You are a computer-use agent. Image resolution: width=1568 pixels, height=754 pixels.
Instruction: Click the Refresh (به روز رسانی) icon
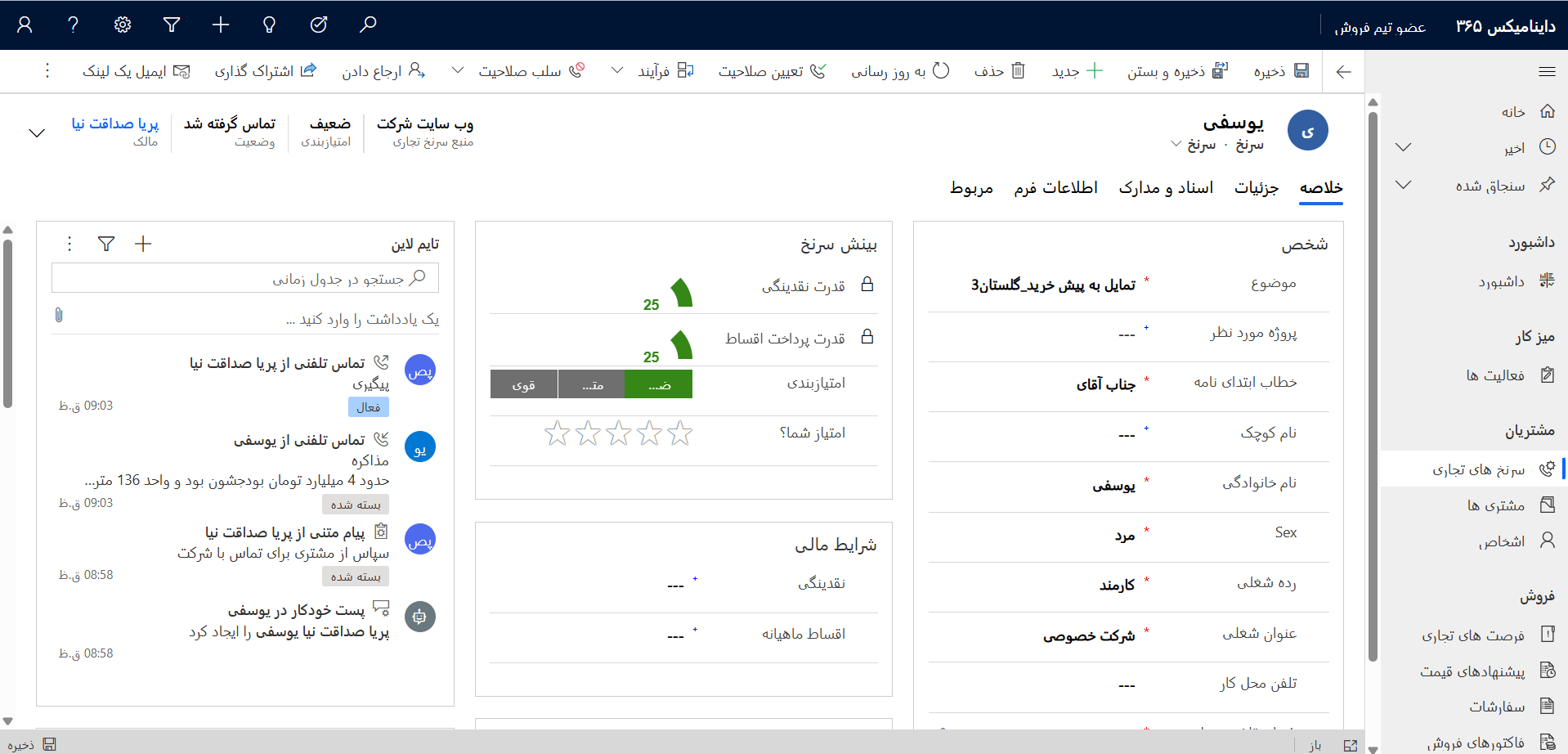tap(941, 71)
